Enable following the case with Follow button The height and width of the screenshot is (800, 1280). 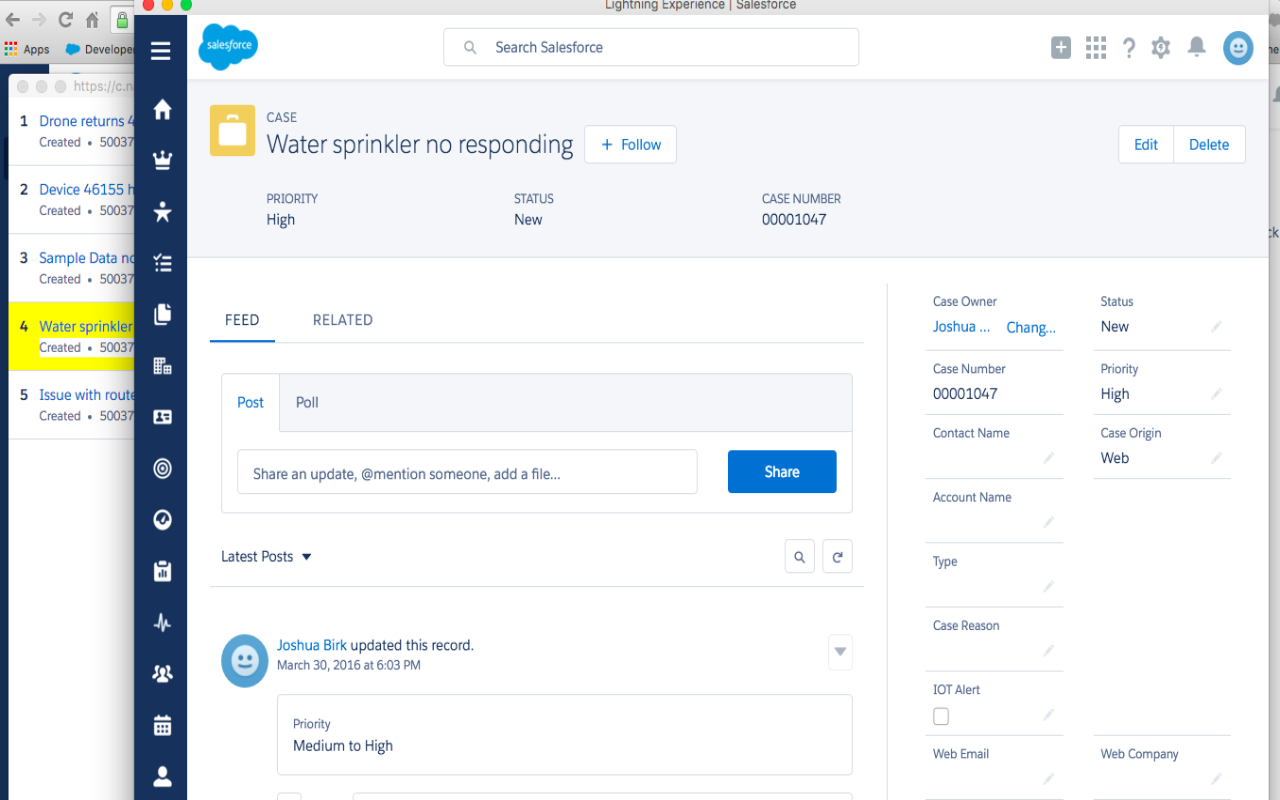pos(630,144)
